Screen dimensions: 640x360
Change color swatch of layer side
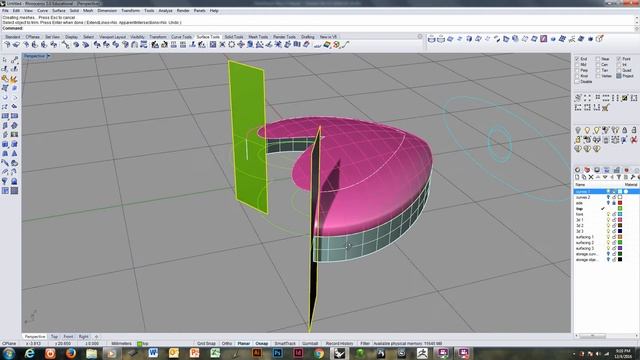coord(620,203)
